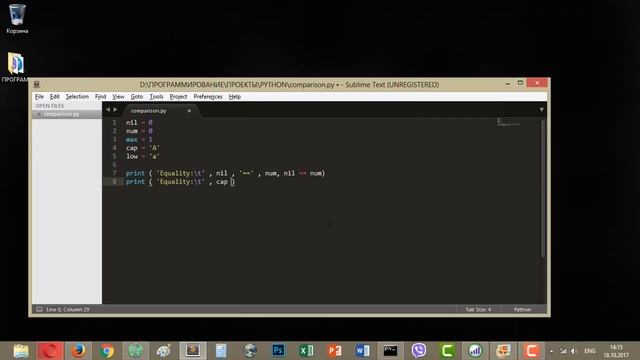The width and height of the screenshot is (640, 360).
Task: Open the globe network icon in taskbar
Action: point(249,351)
